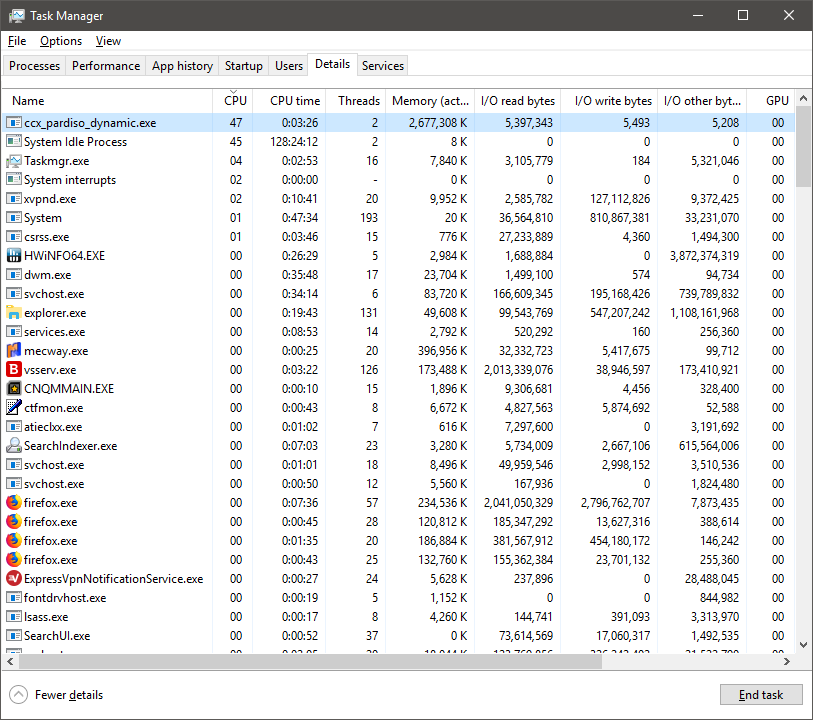
Task: Select the svchost.exe row with 18 threads
Action: [398, 465]
